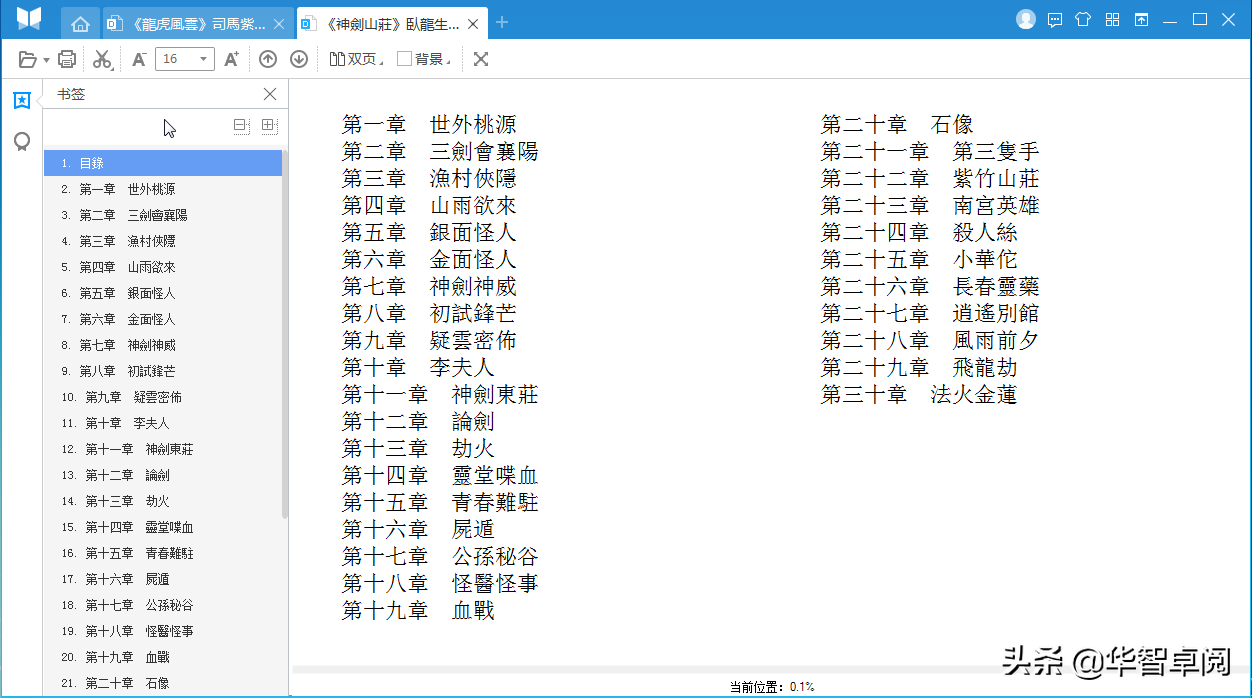Screen dimensions: 1252x698
Task: Select bookmark 第七章 神劍神威
Action: [x=163, y=345]
